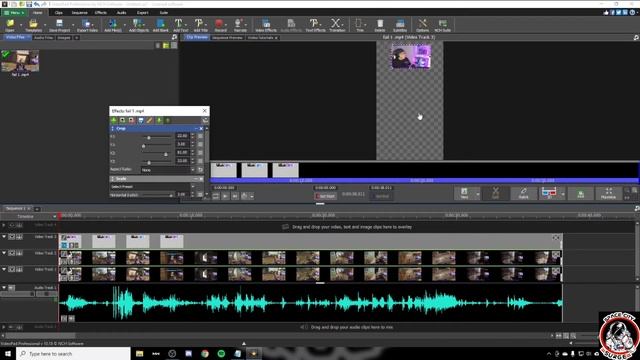This screenshot has width=640, height=360.
Task: Select the fail 1.mp4 thumbnail in the bin
Action: pos(20,61)
